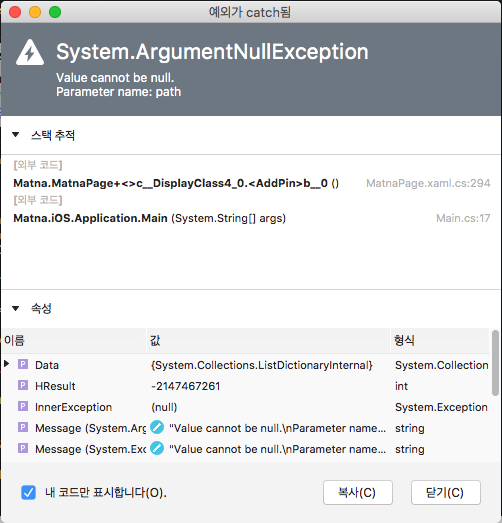The height and width of the screenshot is (523, 502).
Task: Collapse the 스택 추적 section
Action: tap(15, 135)
